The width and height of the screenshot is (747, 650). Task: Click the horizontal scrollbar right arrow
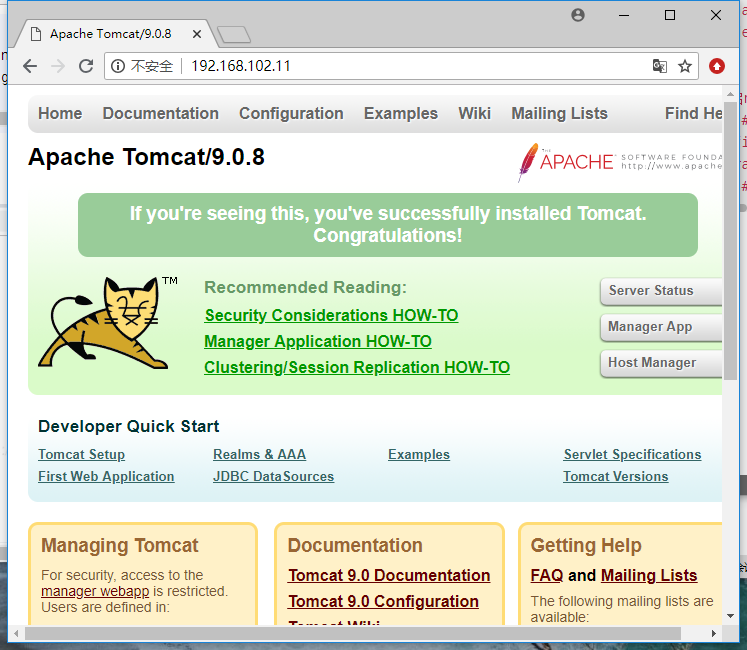pyautogui.click(x=713, y=633)
